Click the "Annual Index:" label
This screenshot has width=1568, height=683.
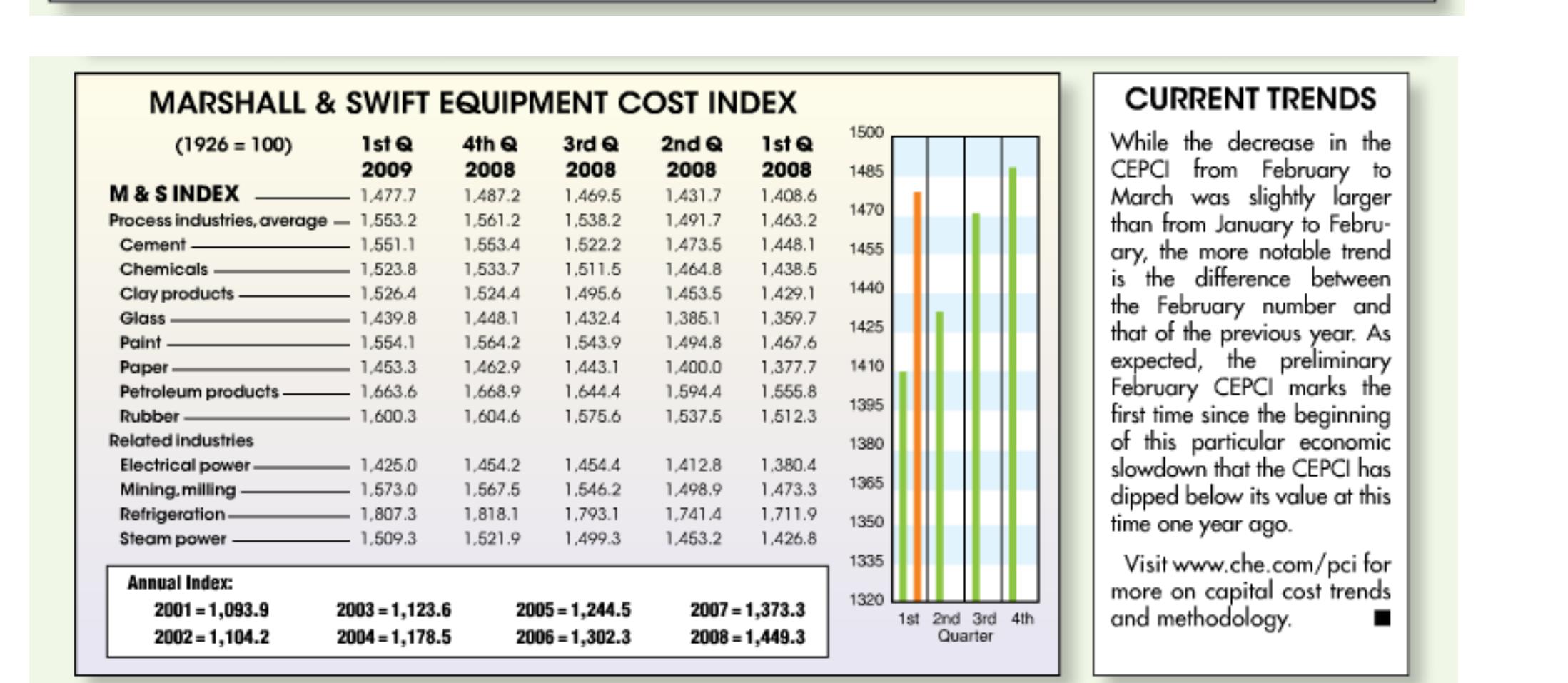pos(180,583)
